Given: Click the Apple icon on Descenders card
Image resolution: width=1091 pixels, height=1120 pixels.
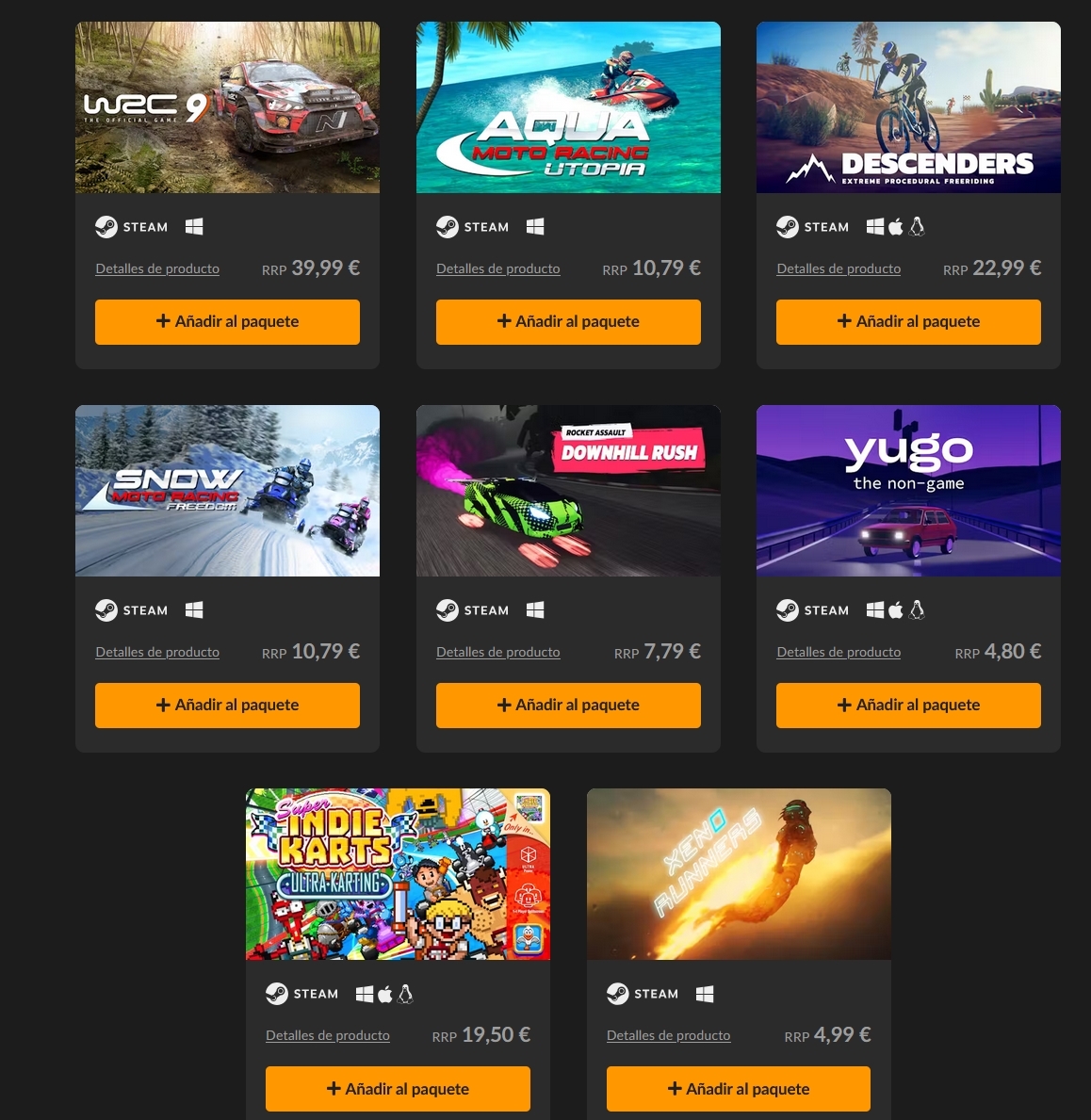Looking at the screenshot, I should coord(895,226).
